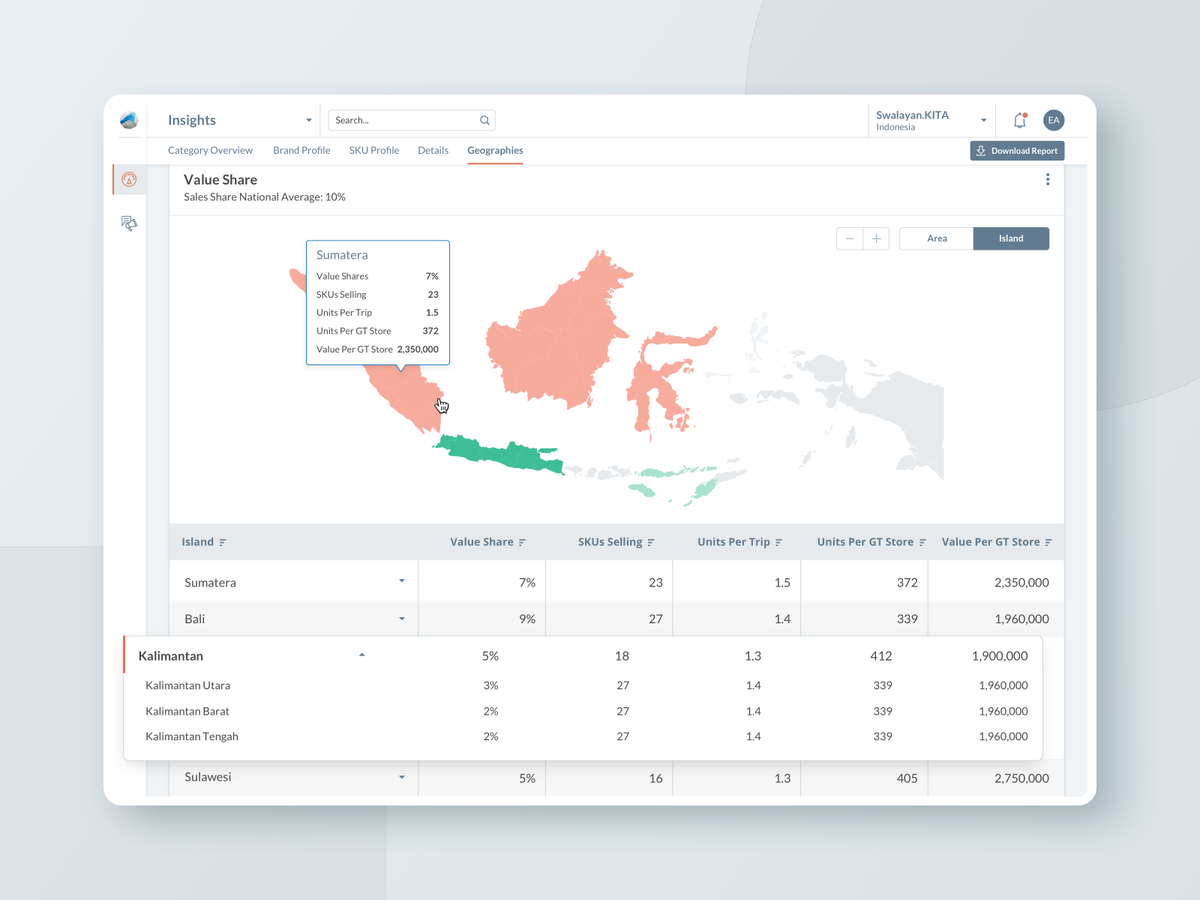Viewport: 1200px width, 900px height.
Task: Sort by Value Share column icon
Action: click(522, 542)
